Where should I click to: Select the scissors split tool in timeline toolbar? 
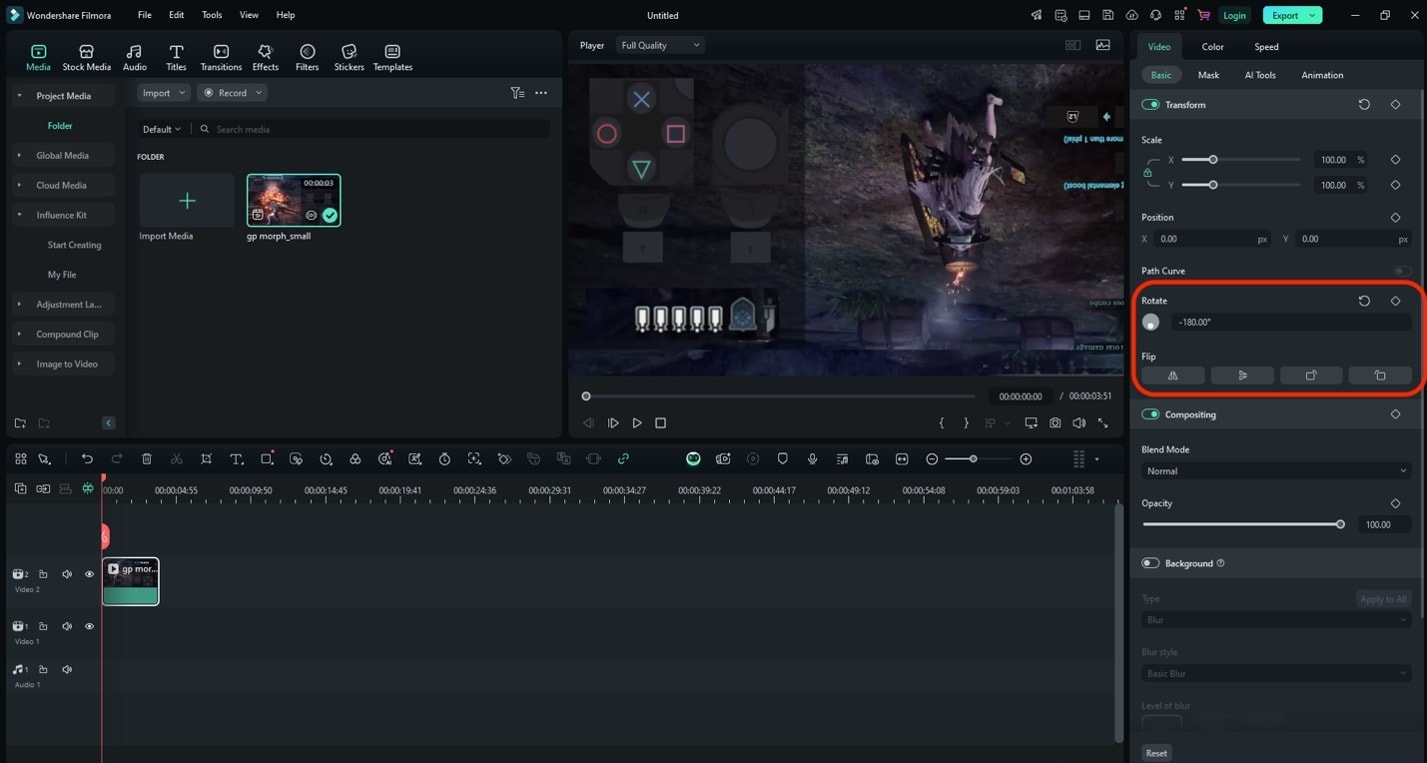coord(176,458)
